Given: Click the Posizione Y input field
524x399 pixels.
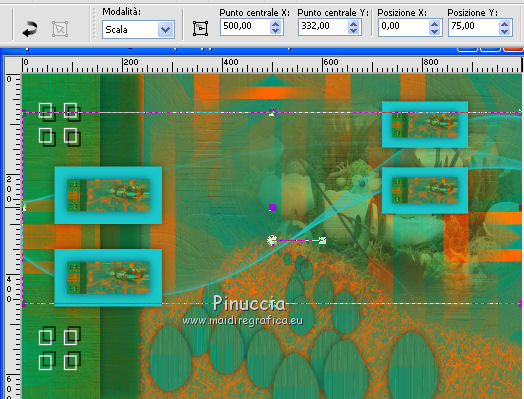Looking at the screenshot, I should click(474, 27).
